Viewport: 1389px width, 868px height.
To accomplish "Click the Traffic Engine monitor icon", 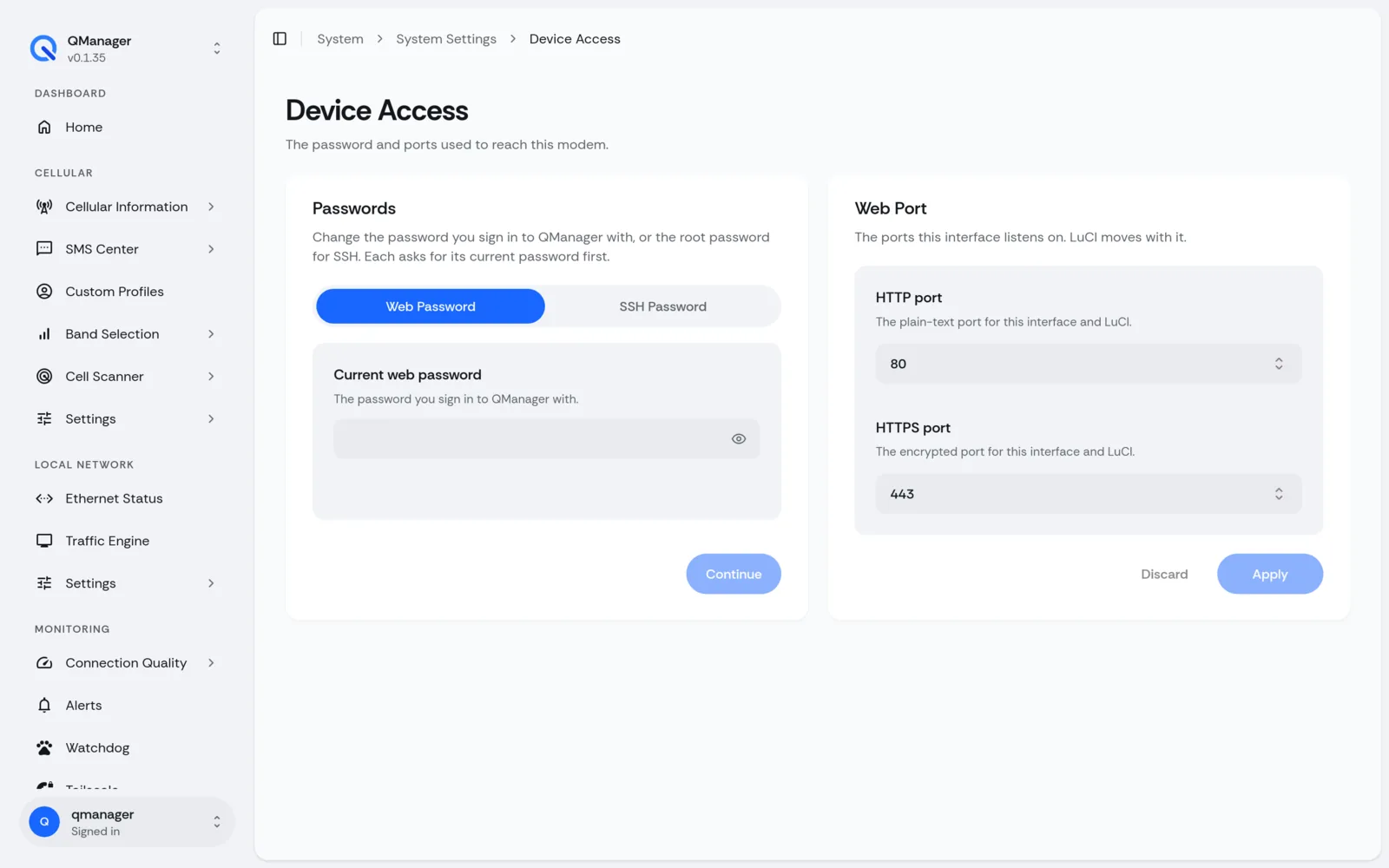I will click(x=44, y=541).
